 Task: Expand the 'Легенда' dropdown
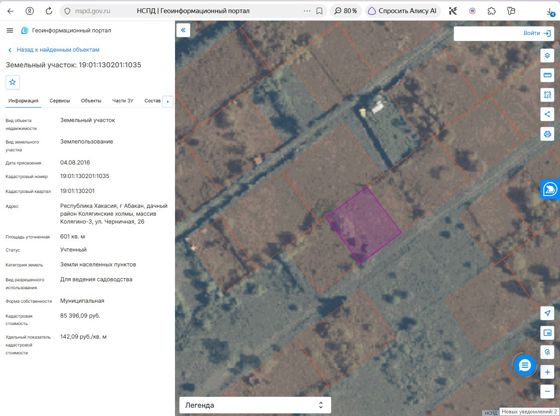(255, 405)
